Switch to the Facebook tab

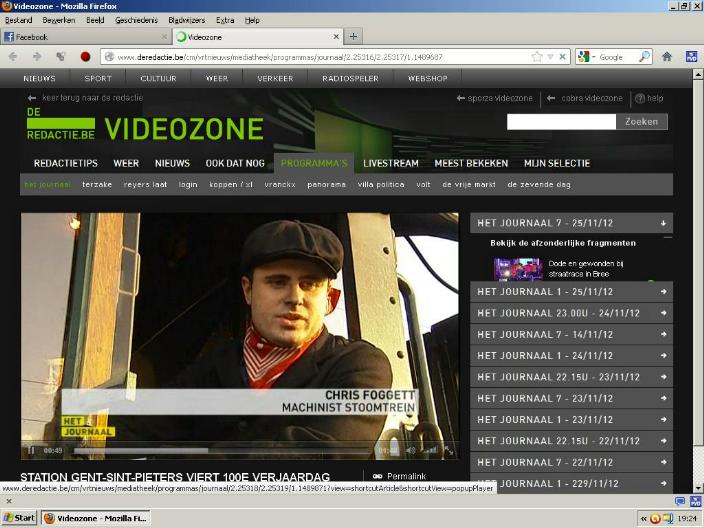click(85, 37)
